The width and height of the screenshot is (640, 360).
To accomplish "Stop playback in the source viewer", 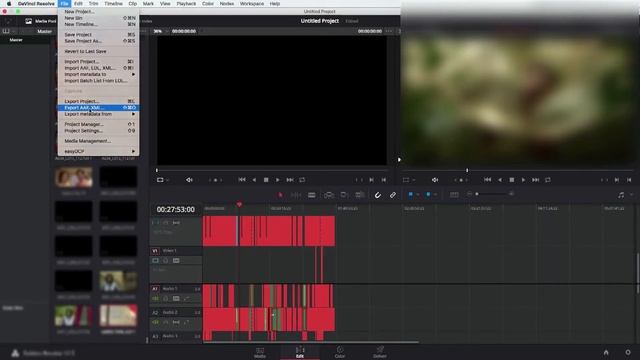I will click(266, 180).
